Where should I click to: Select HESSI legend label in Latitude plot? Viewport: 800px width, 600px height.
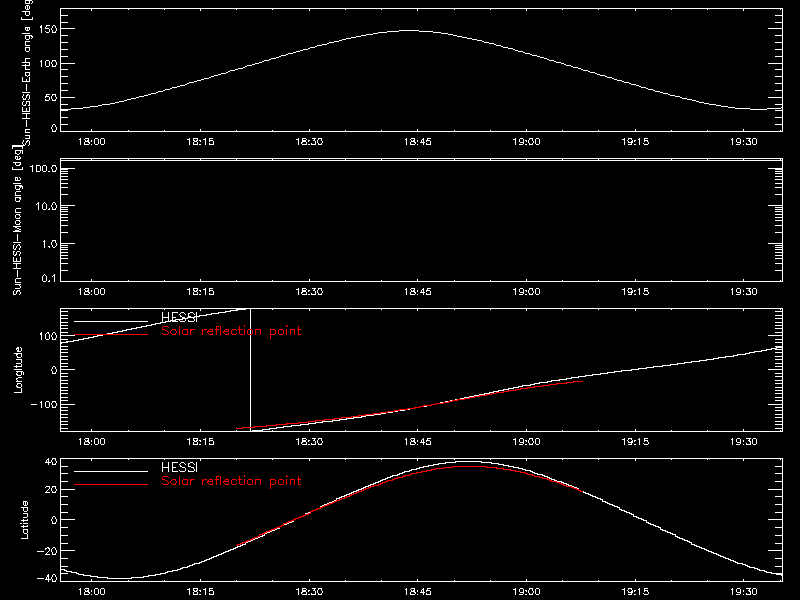click(x=179, y=467)
